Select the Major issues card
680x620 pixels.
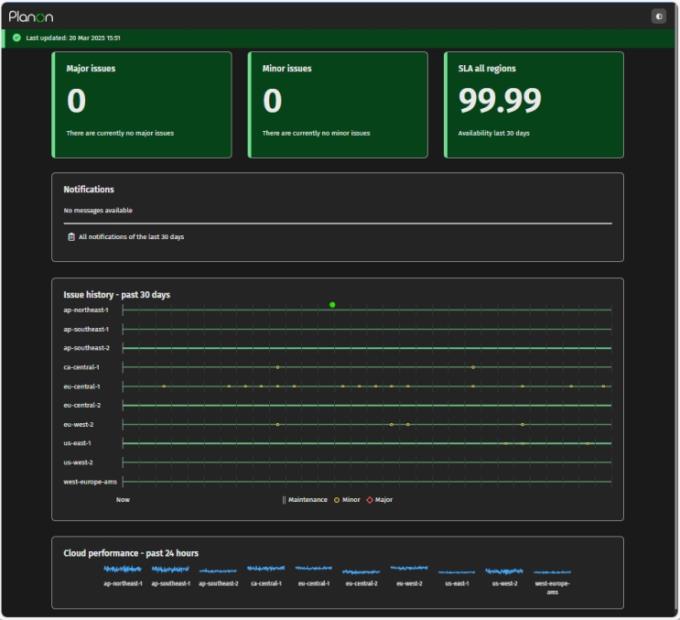click(142, 104)
